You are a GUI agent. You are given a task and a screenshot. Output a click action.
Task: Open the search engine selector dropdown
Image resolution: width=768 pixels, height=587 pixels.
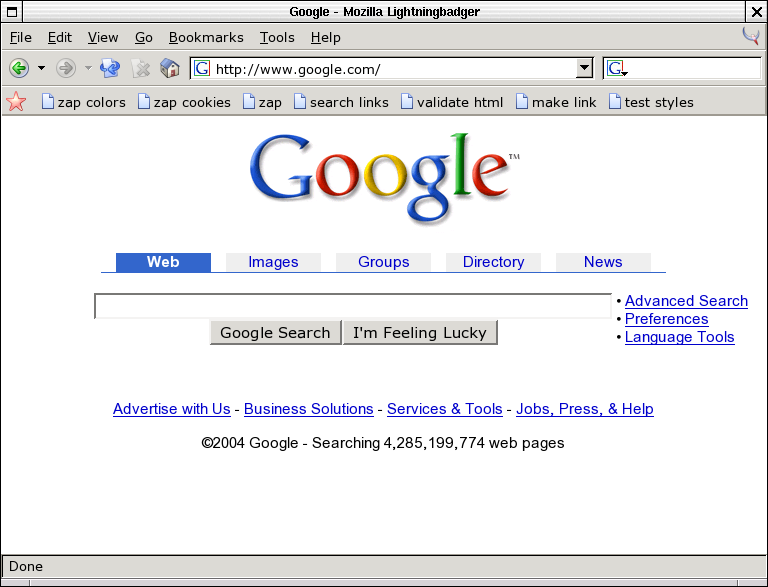tap(617, 68)
